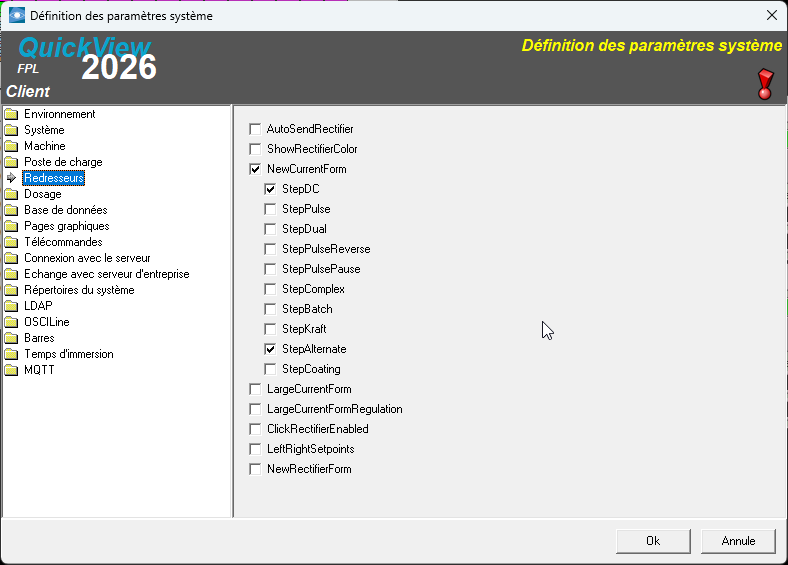Tick the StepPulsePause checkbox
This screenshot has height=565, width=788.
[270, 269]
